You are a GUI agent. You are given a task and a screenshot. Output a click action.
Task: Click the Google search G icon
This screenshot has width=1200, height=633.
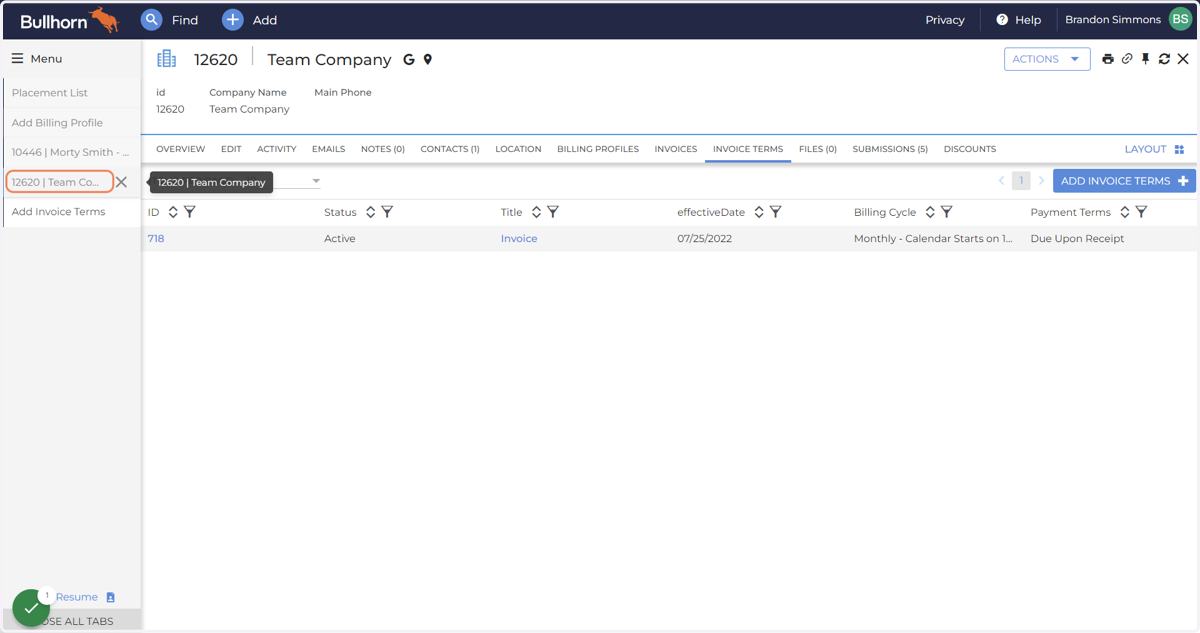[x=408, y=60]
